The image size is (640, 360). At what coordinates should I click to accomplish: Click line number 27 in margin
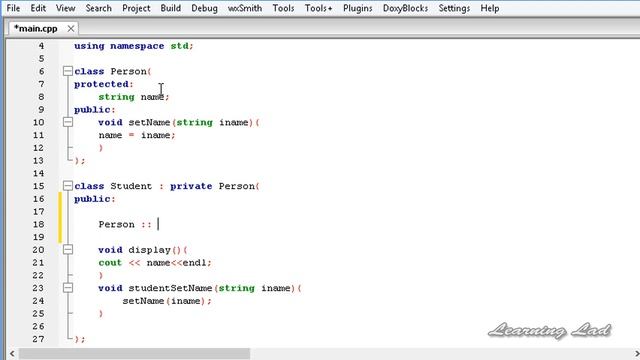click(x=38, y=339)
